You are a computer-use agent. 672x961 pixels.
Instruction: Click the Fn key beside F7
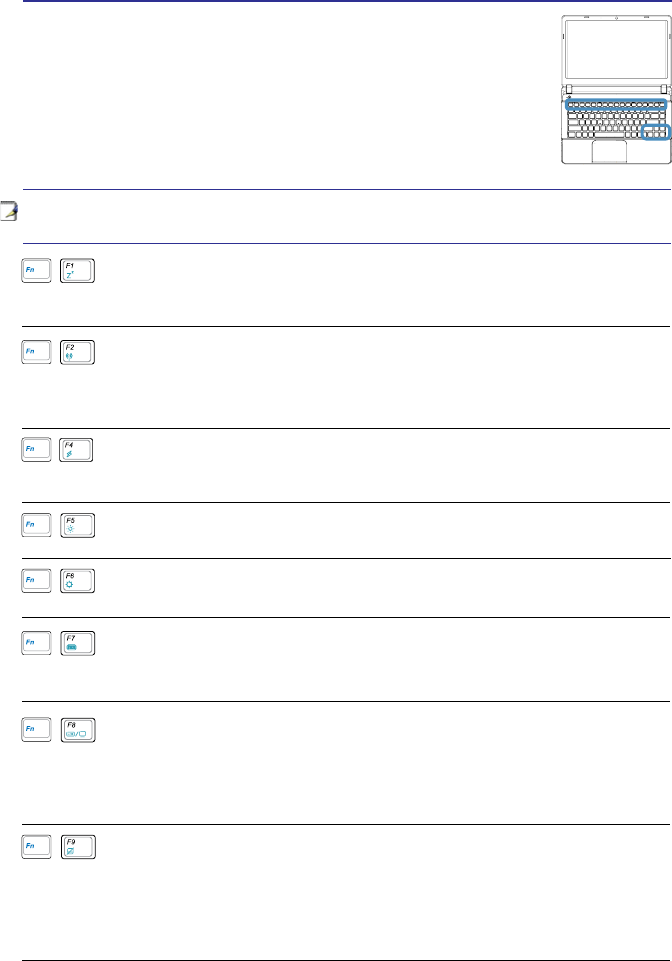click(33, 645)
